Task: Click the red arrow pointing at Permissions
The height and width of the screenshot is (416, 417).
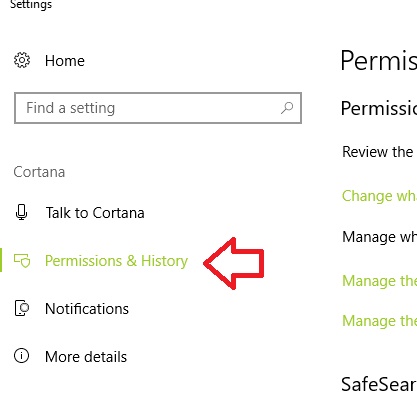Action: pos(234,263)
